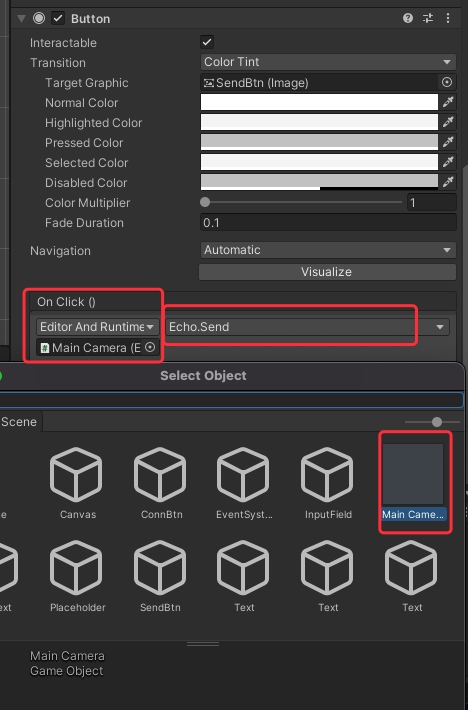Collapse the Button component foldout arrow
Viewport: 468px width, 710px height.
pos(21,19)
